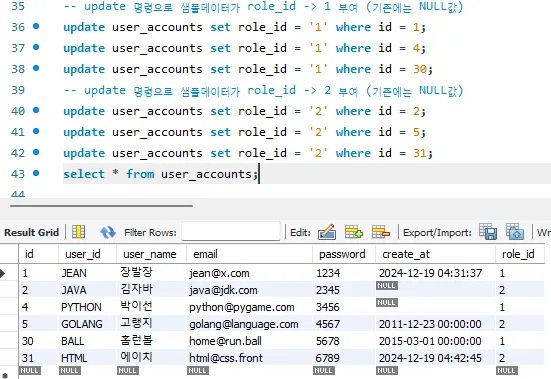Select user_id cell JEAN
Image resolution: width=551 pixels, height=379 pixels.
click(87, 273)
